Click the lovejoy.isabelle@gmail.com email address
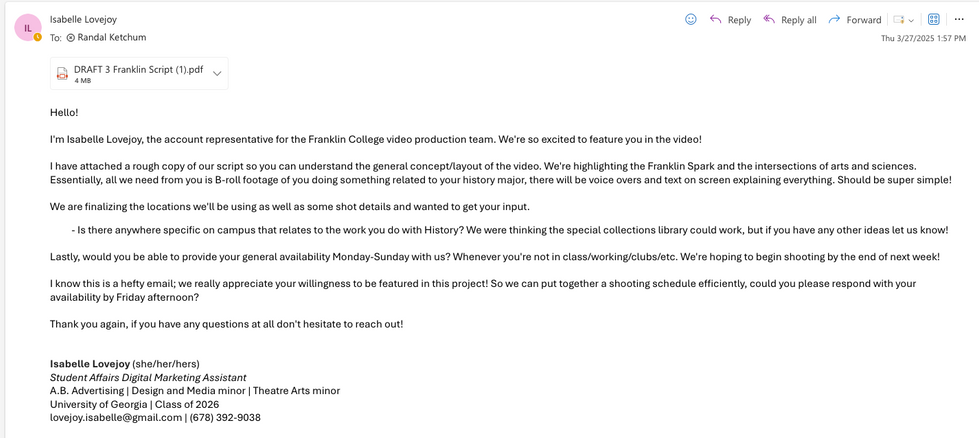Screen dimensions: 979x438 pos(116,418)
